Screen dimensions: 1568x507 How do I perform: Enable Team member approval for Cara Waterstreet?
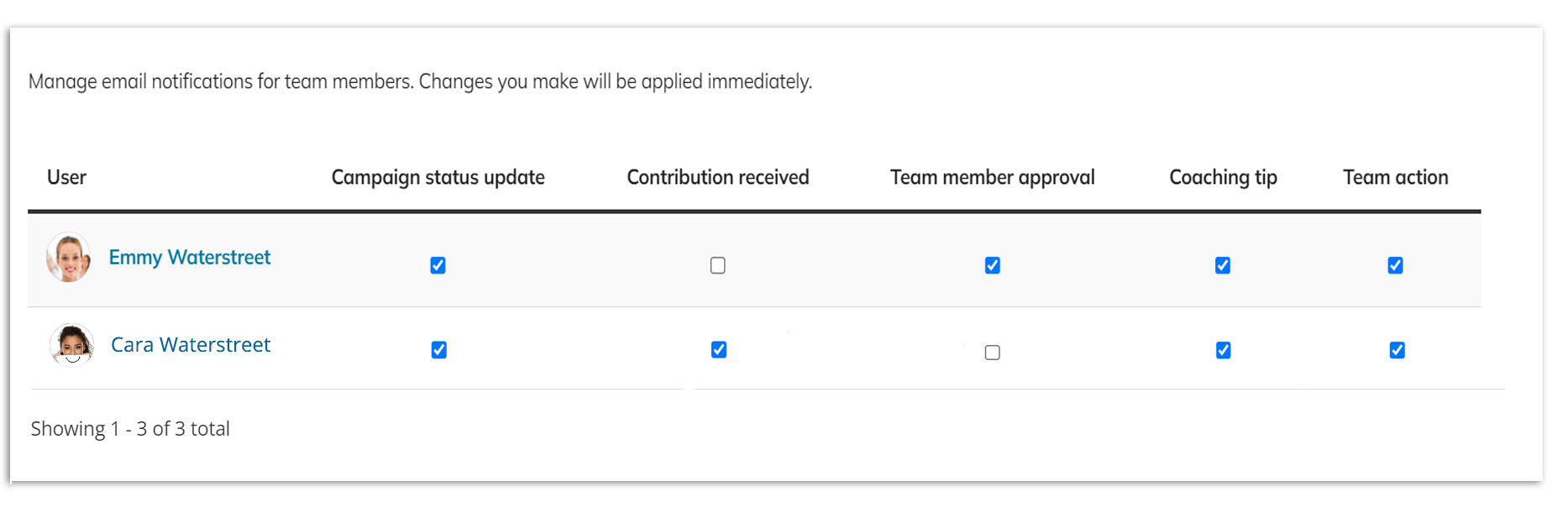(992, 353)
